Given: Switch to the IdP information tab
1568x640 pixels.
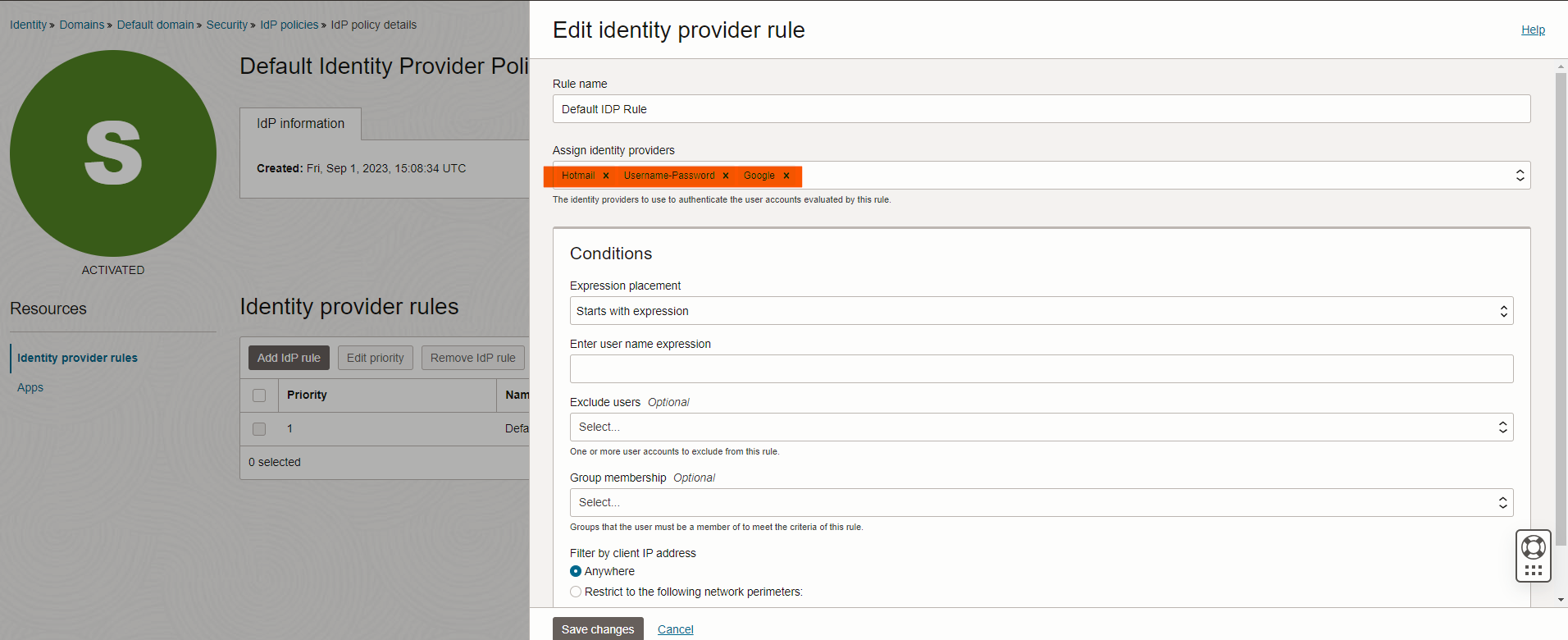Looking at the screenshot, I should pyautogui.click(x=300, y=124).
